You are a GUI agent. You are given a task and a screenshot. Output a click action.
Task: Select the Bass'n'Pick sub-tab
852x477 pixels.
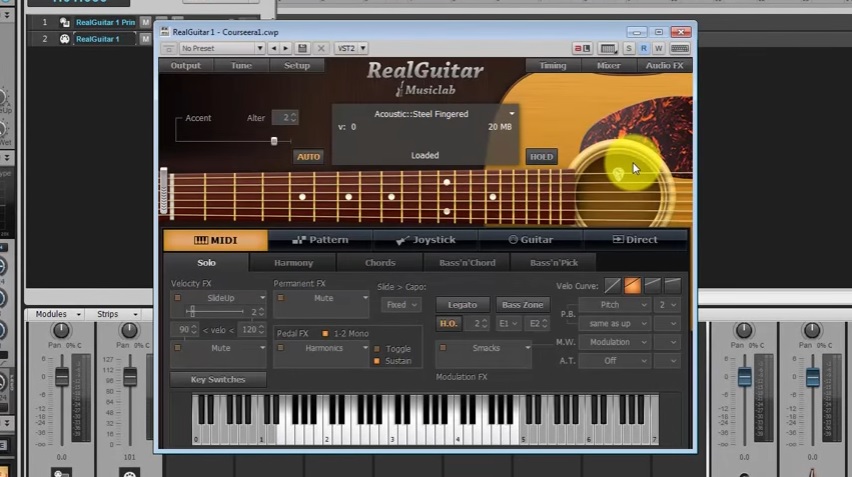554,262
